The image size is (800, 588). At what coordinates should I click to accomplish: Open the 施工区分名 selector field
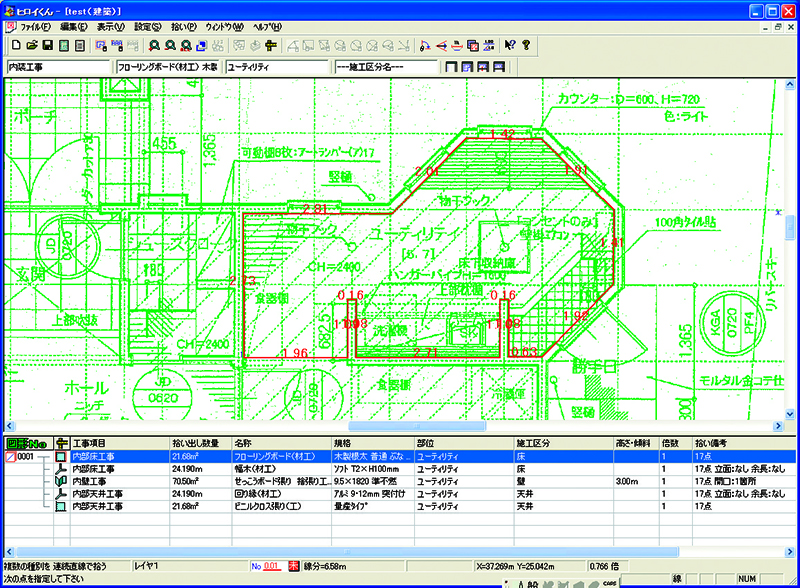pyautogui.click(x=385, y=67)
